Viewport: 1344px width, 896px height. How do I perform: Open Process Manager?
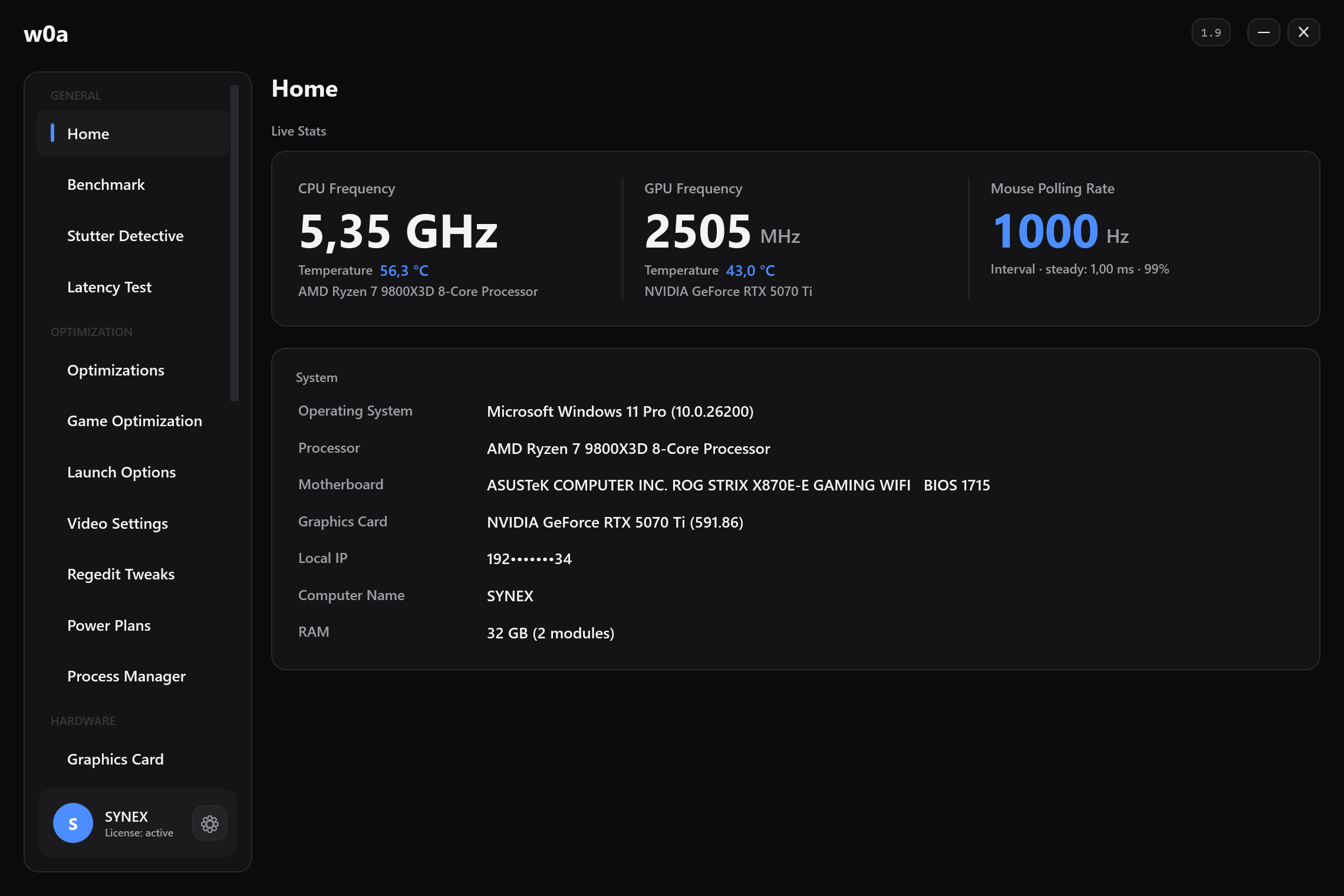(x=133, y=676)
